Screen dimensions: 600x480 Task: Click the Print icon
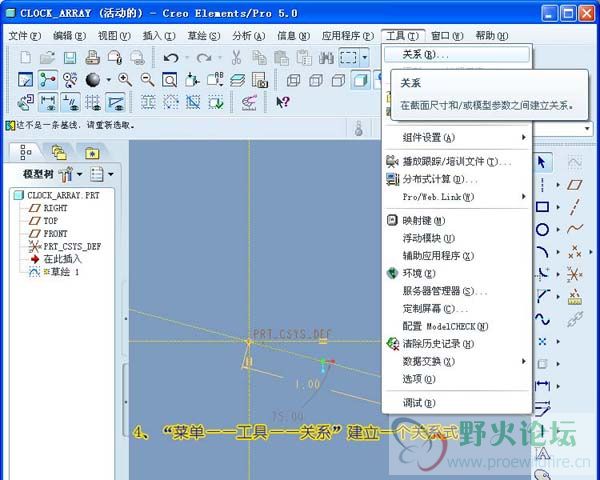click(x=92, y=58)
